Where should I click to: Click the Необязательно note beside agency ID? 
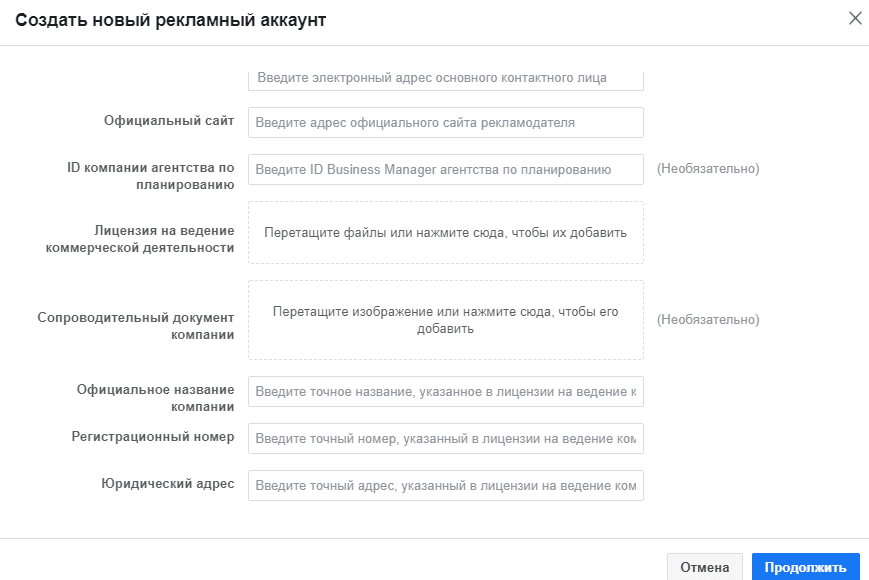tap(708, 169)
